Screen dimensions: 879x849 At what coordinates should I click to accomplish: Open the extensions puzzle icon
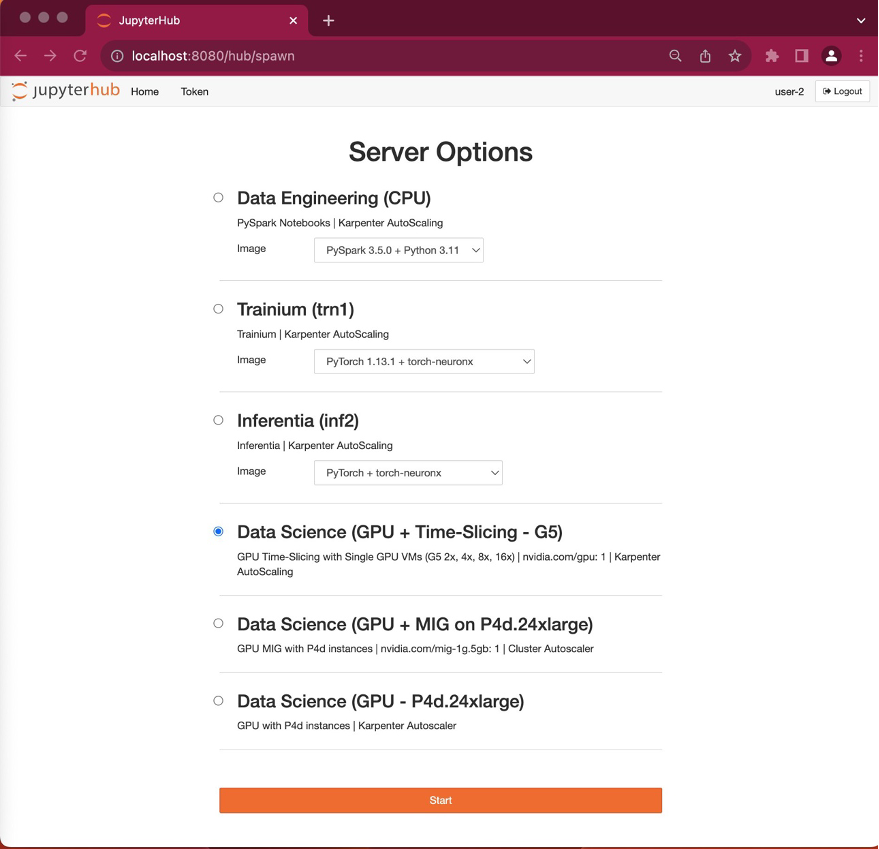(771, 56)
